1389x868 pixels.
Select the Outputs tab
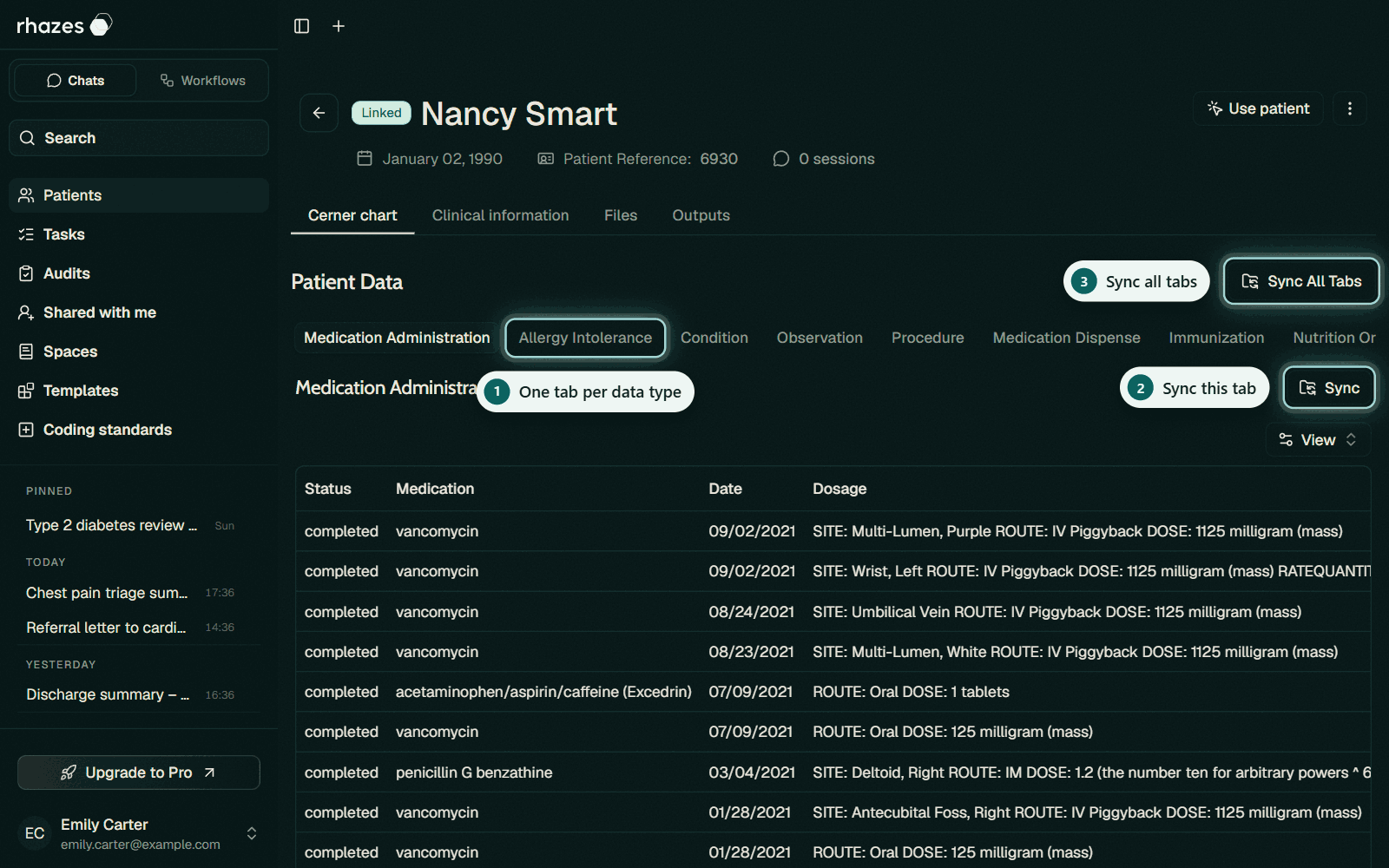pos(701,215)
